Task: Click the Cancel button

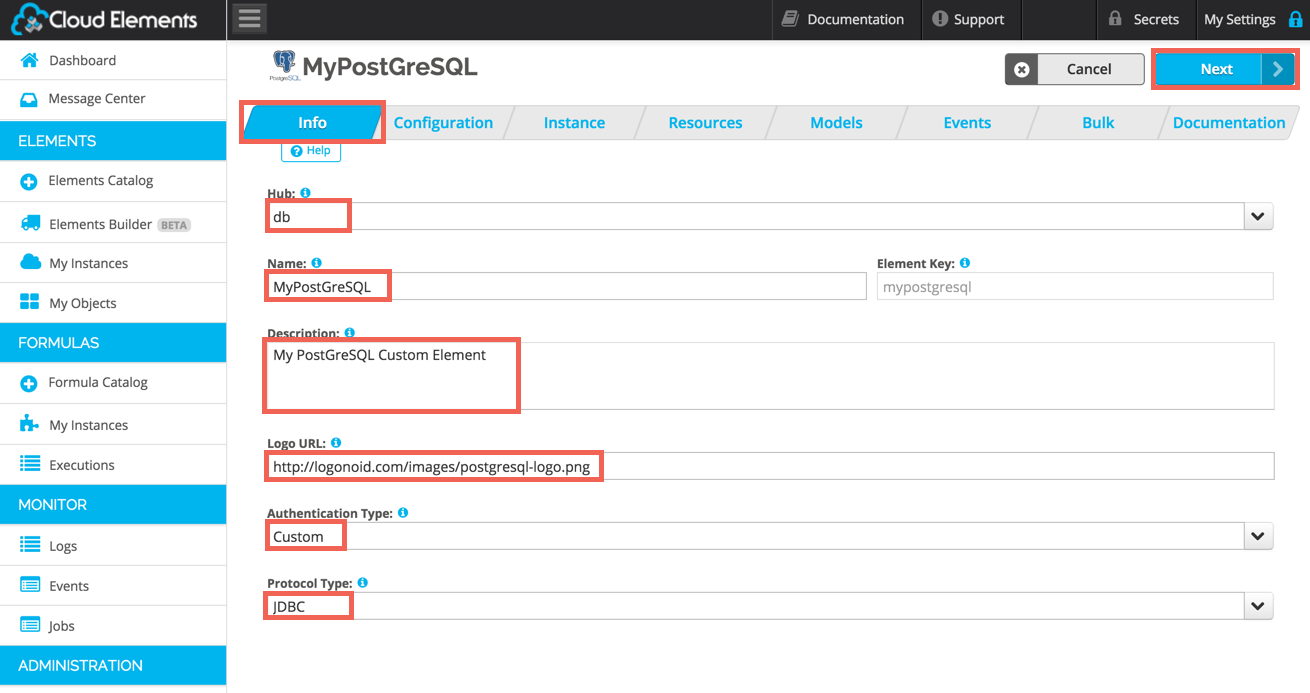Action: click(x=1074, y=69)
